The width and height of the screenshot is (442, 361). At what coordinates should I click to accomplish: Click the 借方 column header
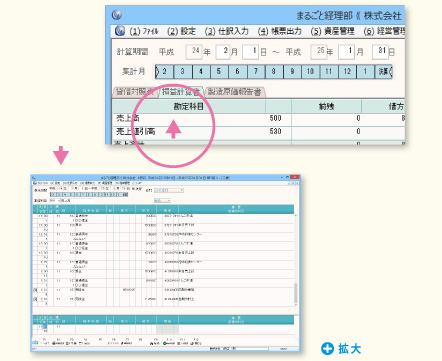pyautogui.click(x=383, y=106)
